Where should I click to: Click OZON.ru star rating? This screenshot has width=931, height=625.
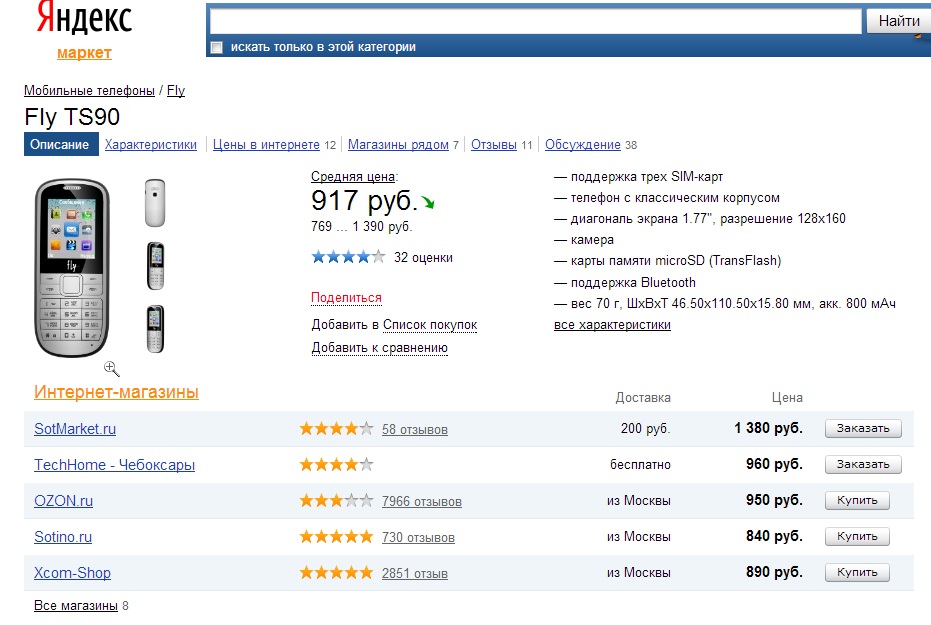coord(336,500)
